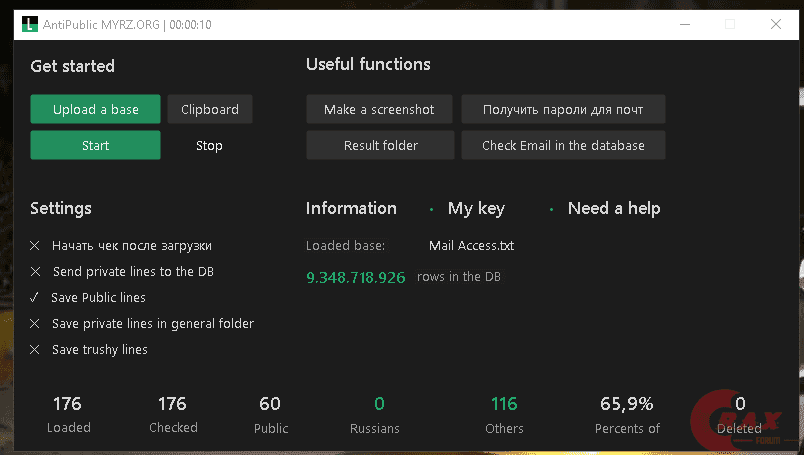Open the 'Need a help' tab
This screenshot has height=455, width=804.
tap(613, 209)
